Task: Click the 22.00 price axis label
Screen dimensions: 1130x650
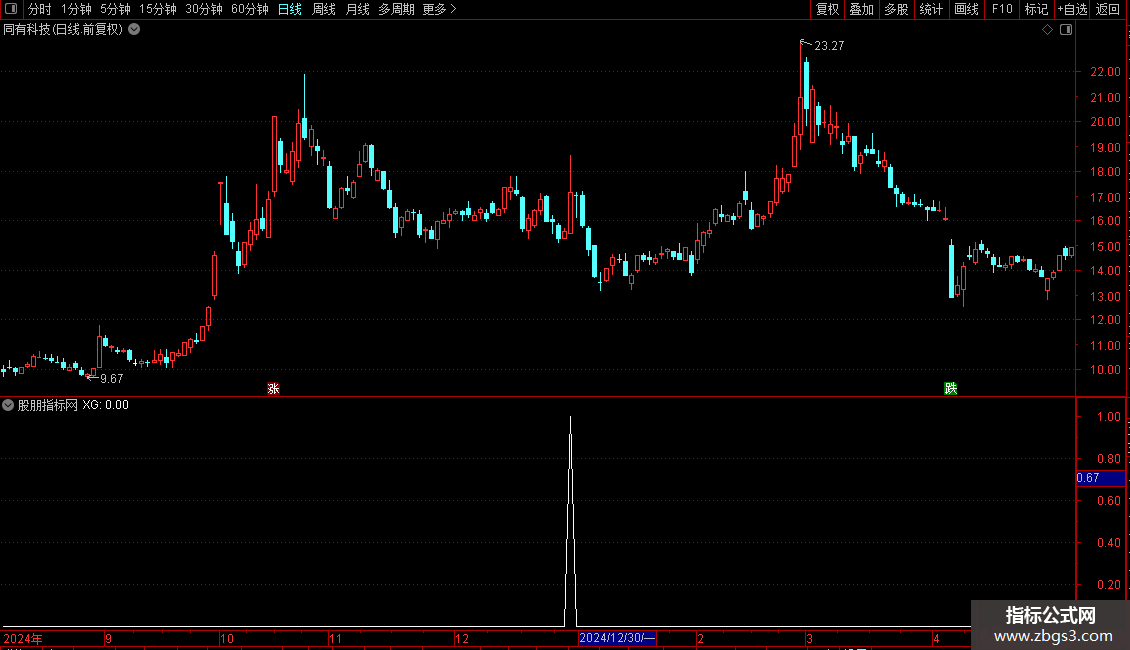Action: [x=1105, y=72]
